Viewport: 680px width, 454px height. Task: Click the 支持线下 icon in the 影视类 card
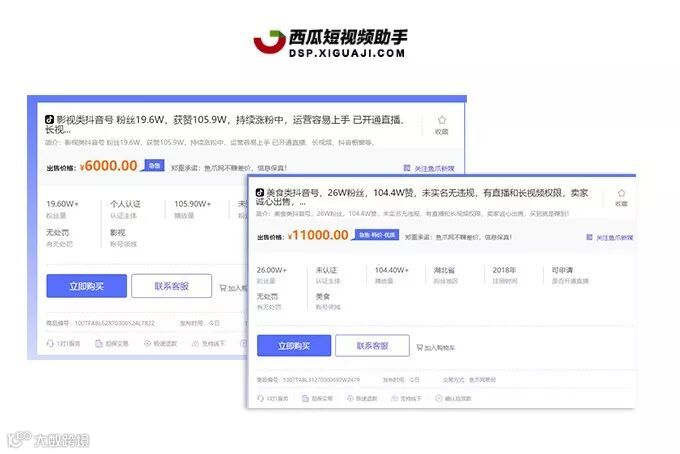[x=196, y=343]
